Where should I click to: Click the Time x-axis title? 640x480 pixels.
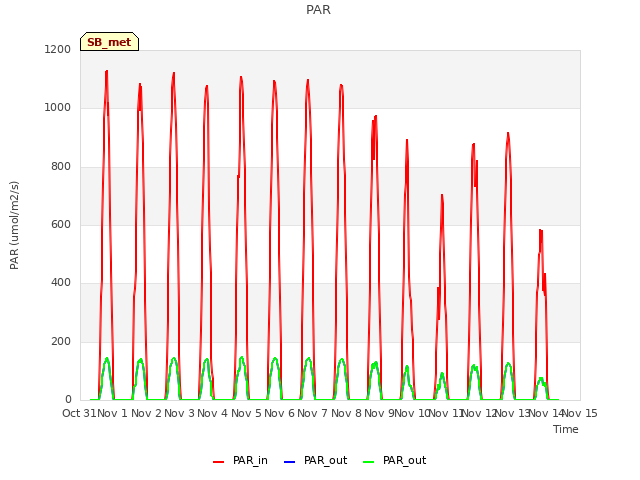click(566, 429)
